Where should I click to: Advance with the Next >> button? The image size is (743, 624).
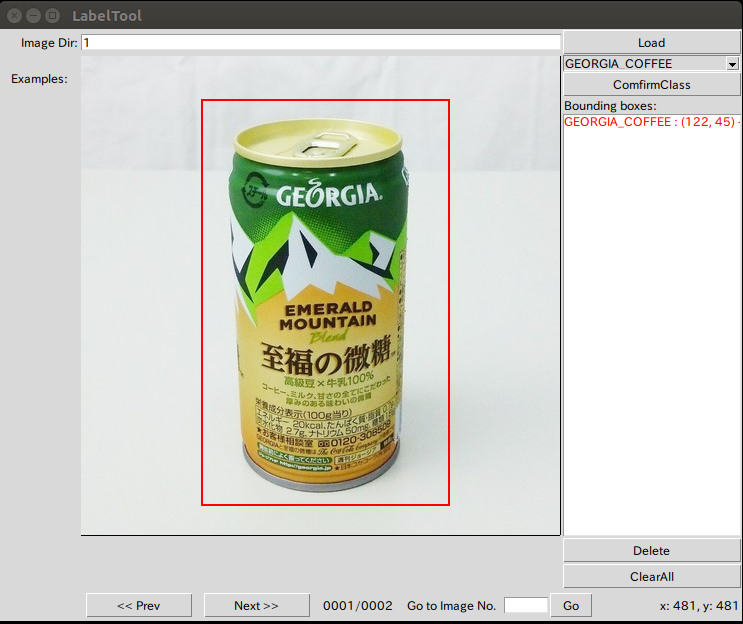pyautogui.click(x=257, y=606)
